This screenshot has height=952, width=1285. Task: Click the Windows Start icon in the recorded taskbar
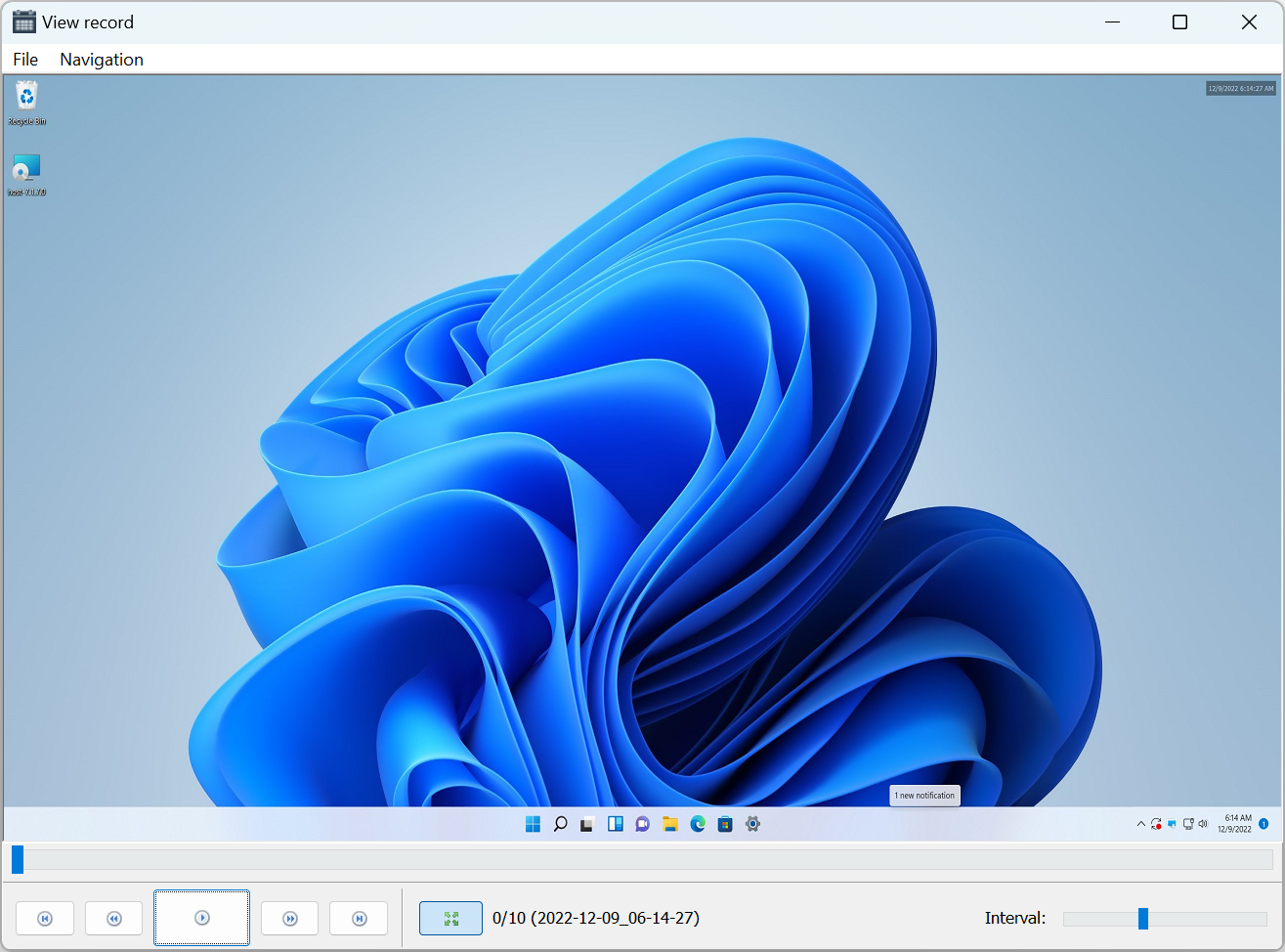533,824
